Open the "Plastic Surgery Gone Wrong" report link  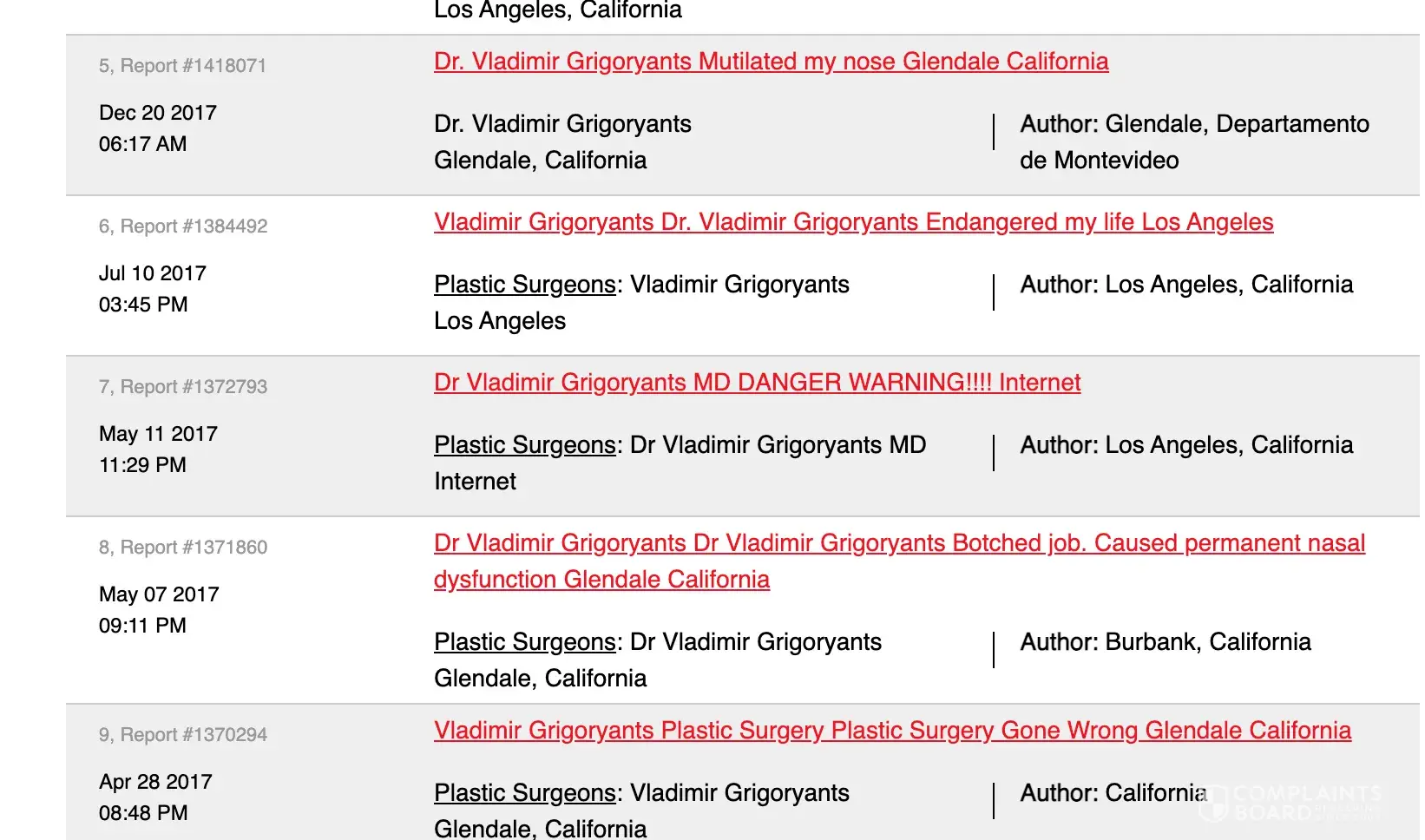click(892, 731)
